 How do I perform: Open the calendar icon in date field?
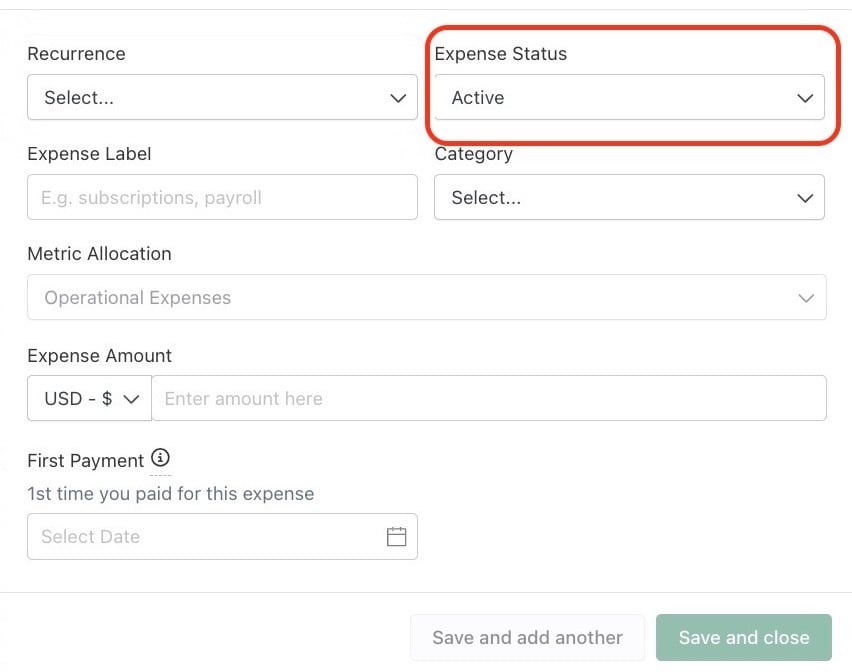tap(396, 536)
